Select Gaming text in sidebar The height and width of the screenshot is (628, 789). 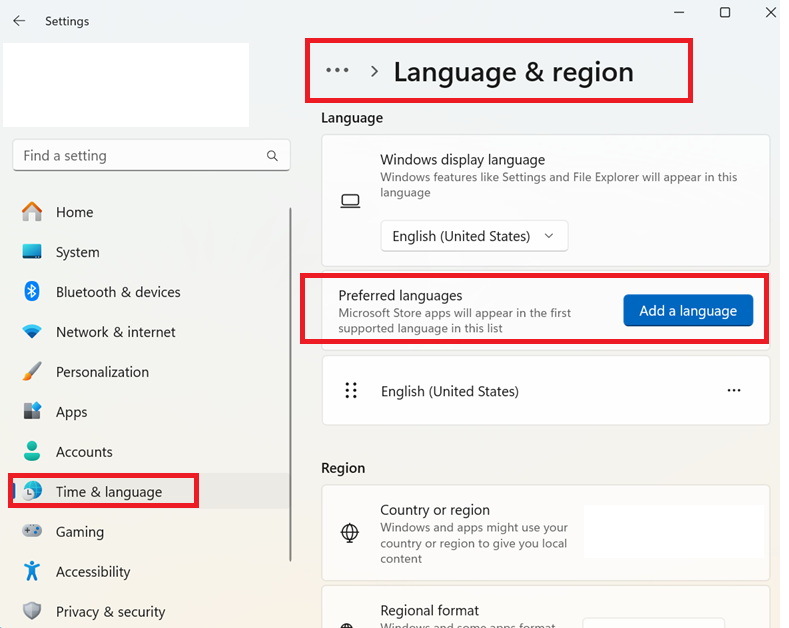(80, 532)
